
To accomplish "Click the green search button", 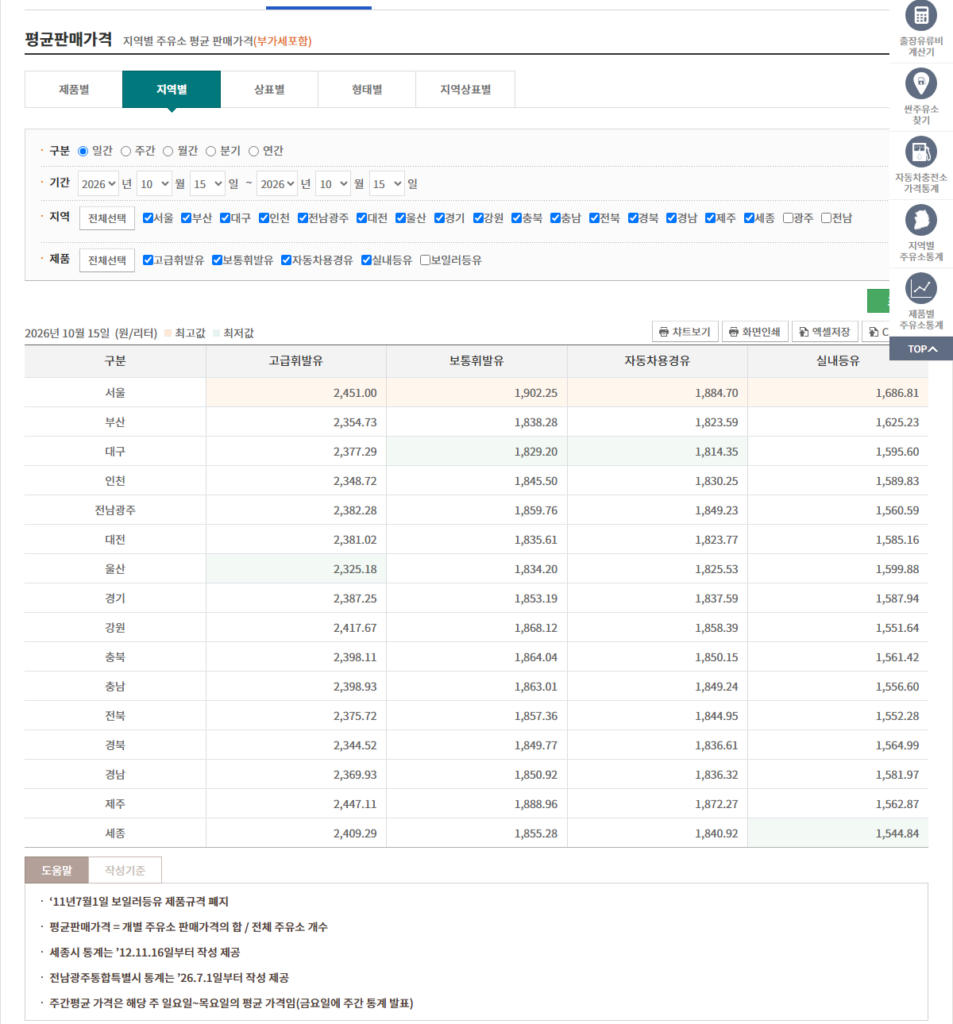I will 879,301.
